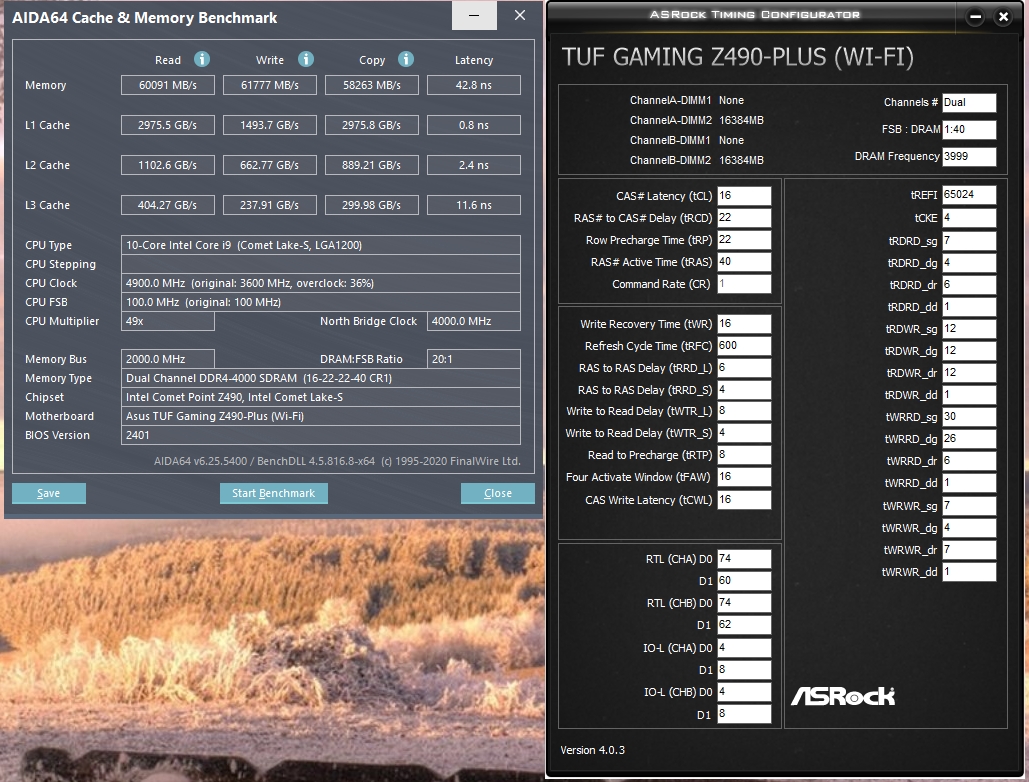Click the empty CPU Stepping field
The height and width of the screenshot is (782, 1029).
(x=321, y=264)
